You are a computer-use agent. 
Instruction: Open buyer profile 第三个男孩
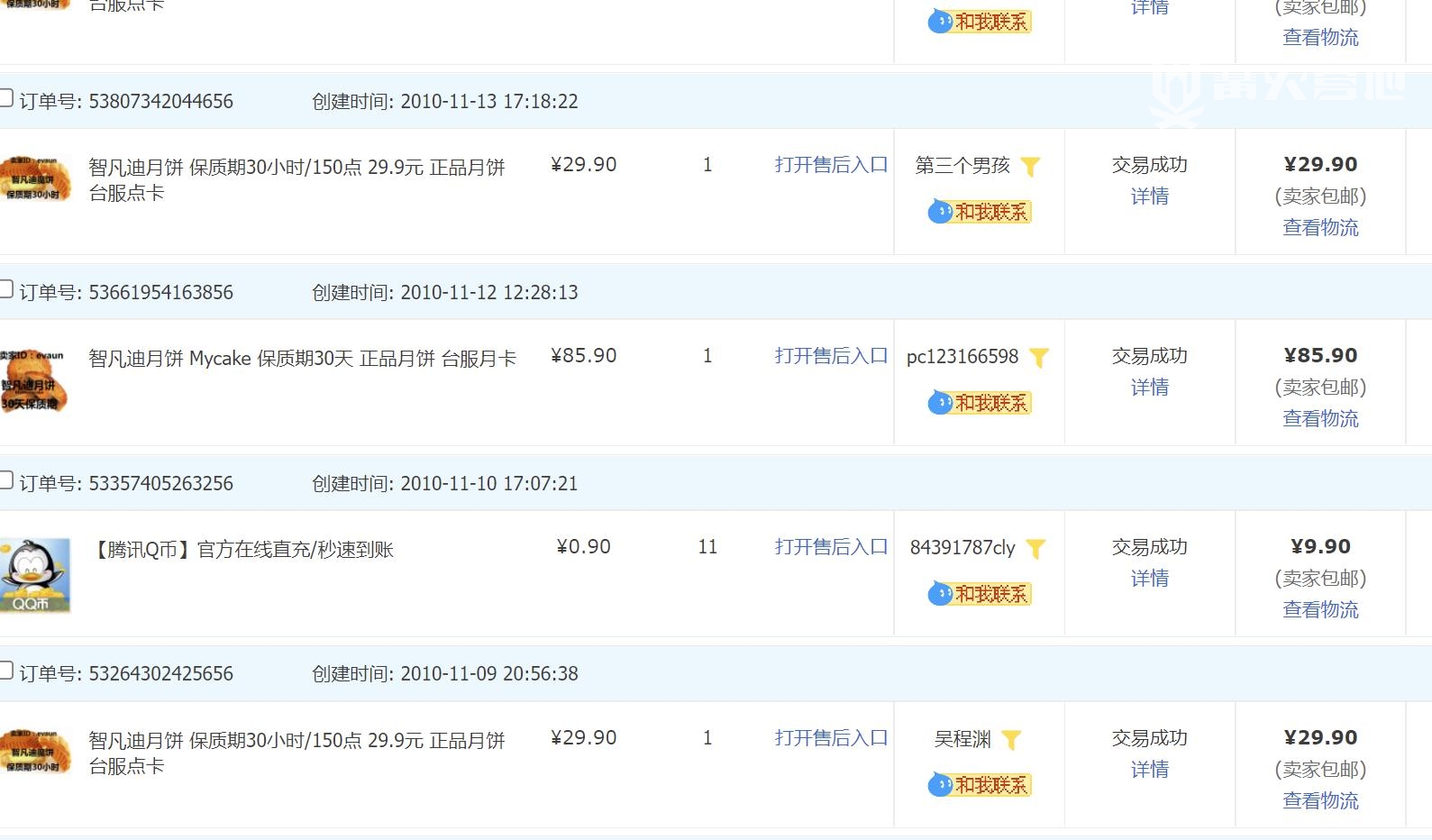(962, 166)
